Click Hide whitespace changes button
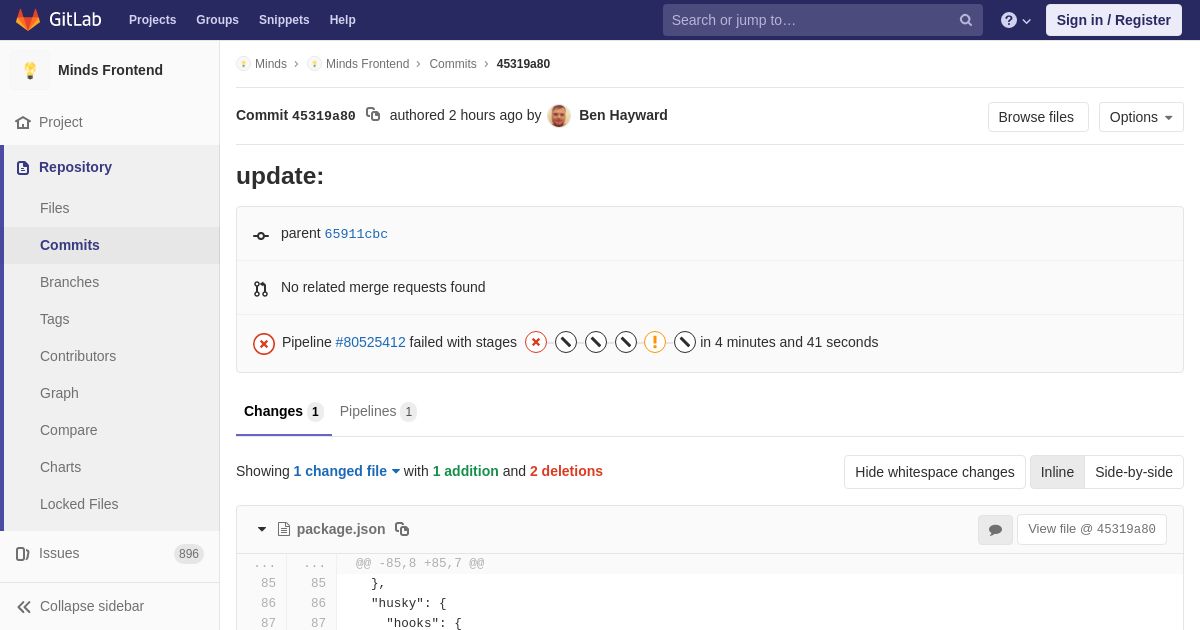The height and width of the screenshot is (630, 1200). 935,472
